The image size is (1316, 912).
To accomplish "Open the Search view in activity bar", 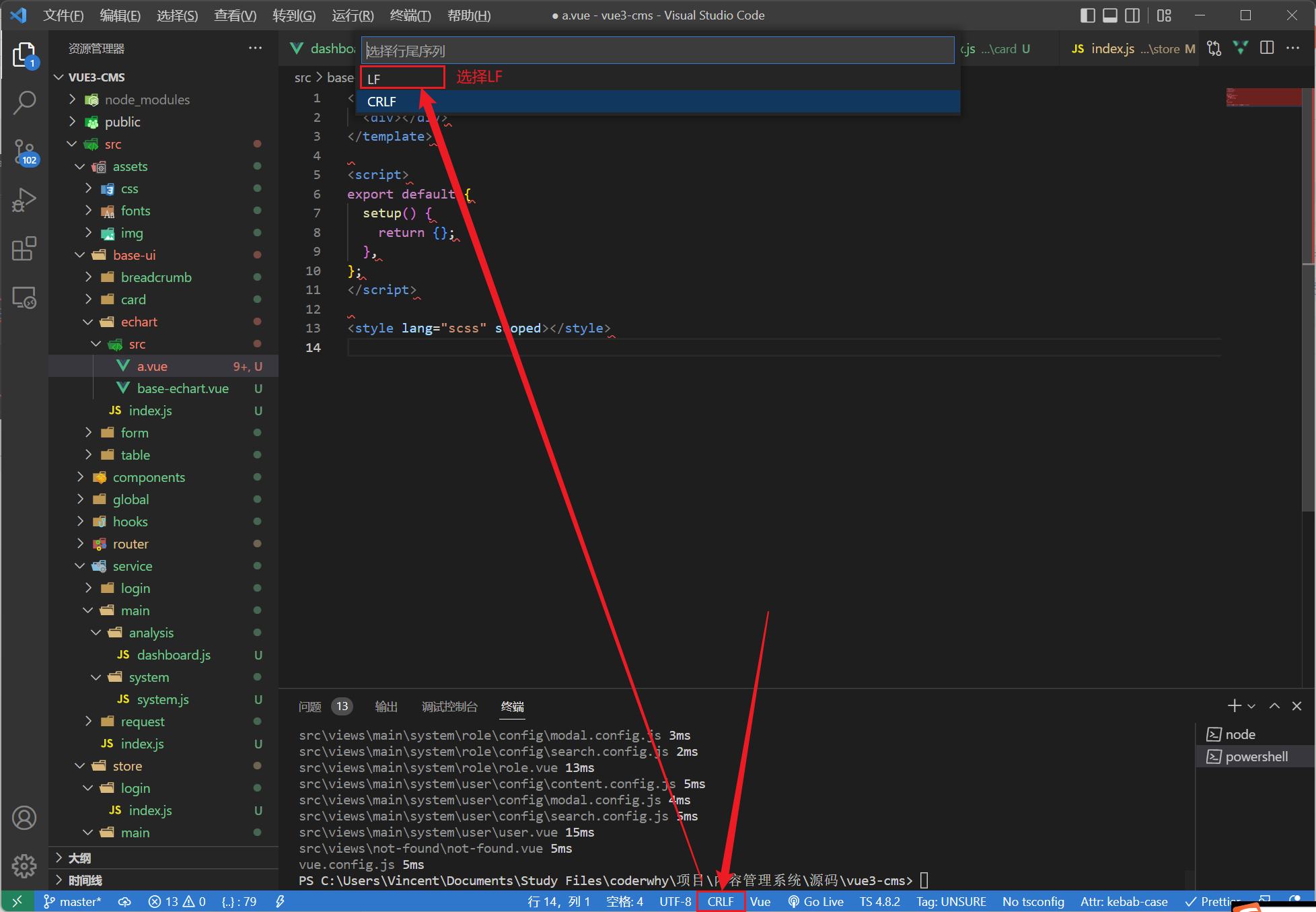I will (24, 103).
